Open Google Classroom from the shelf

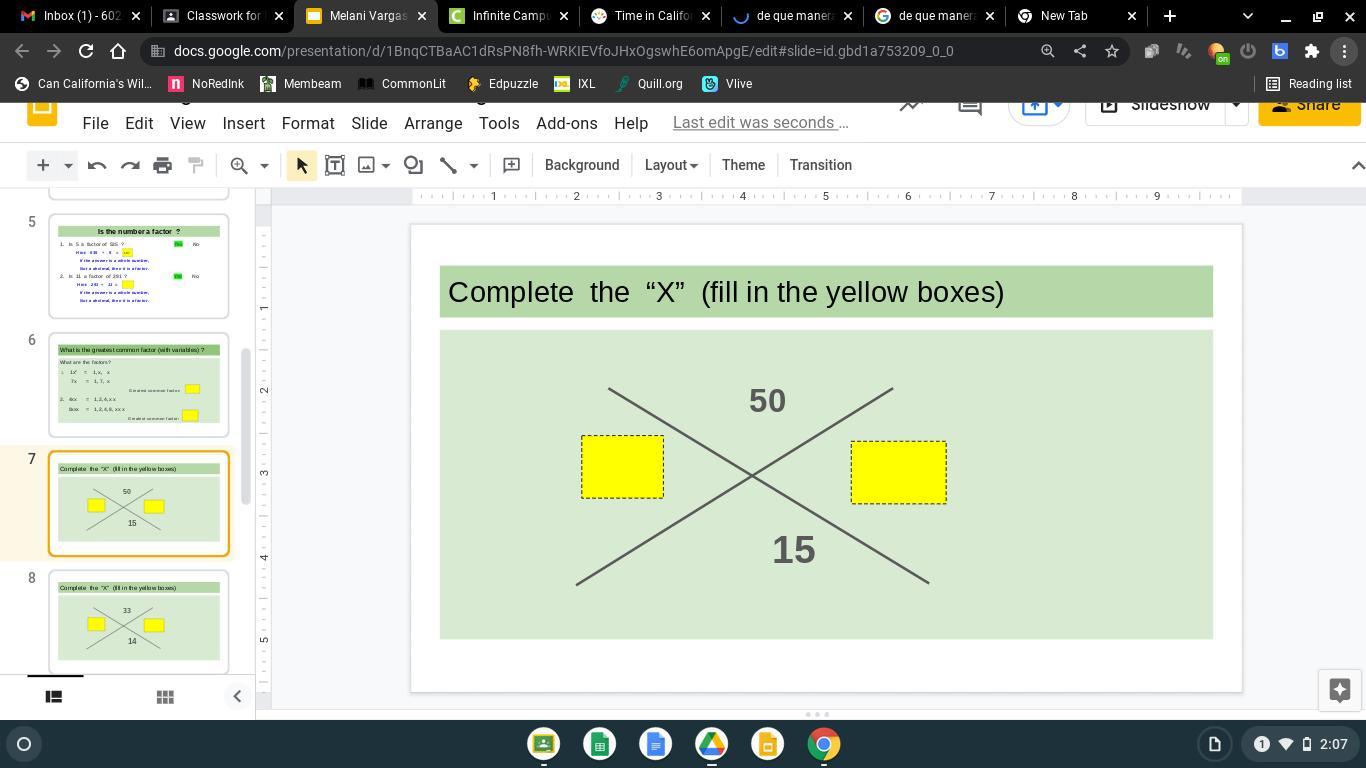tap(544, 744)
